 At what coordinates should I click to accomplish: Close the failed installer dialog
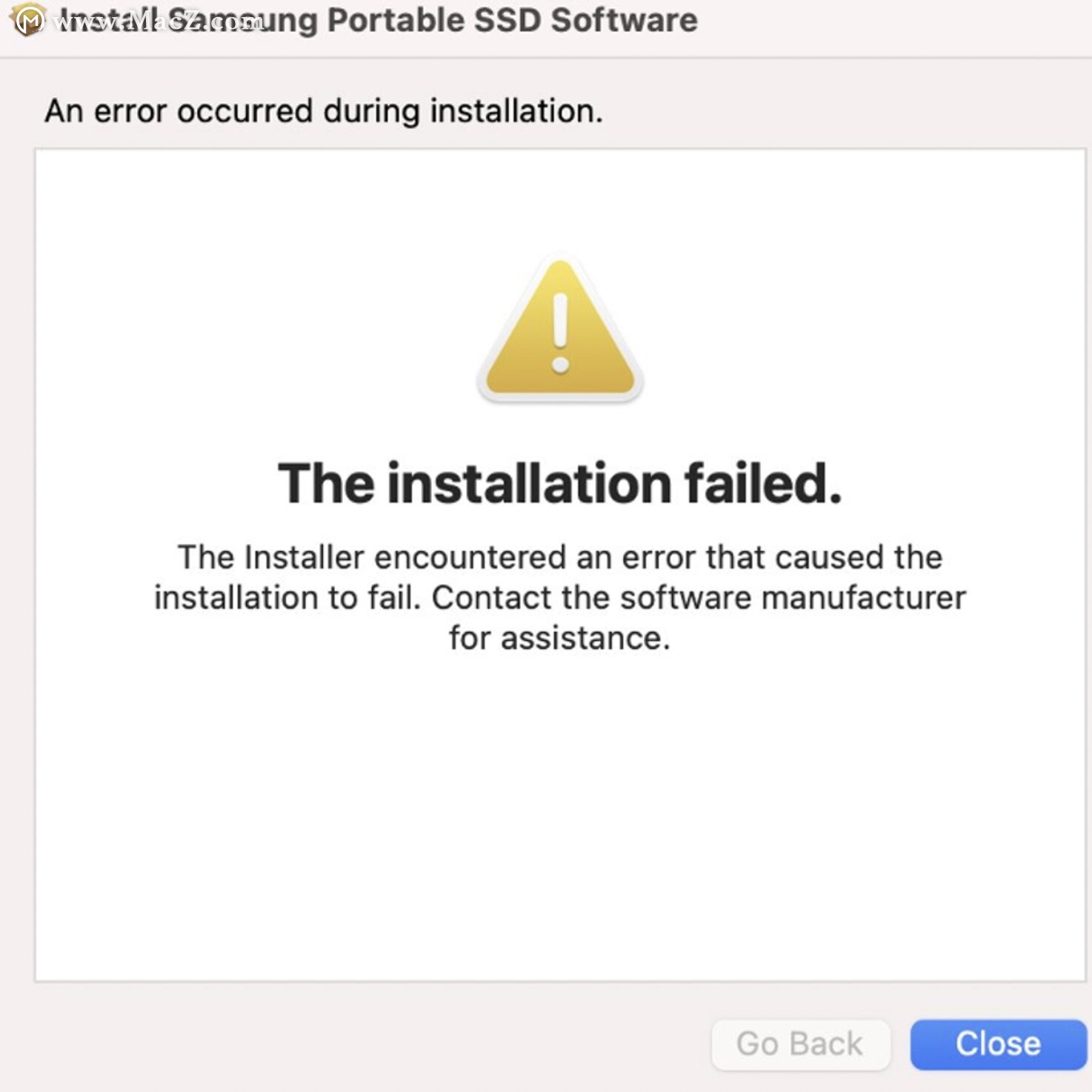coord(998,1044)
